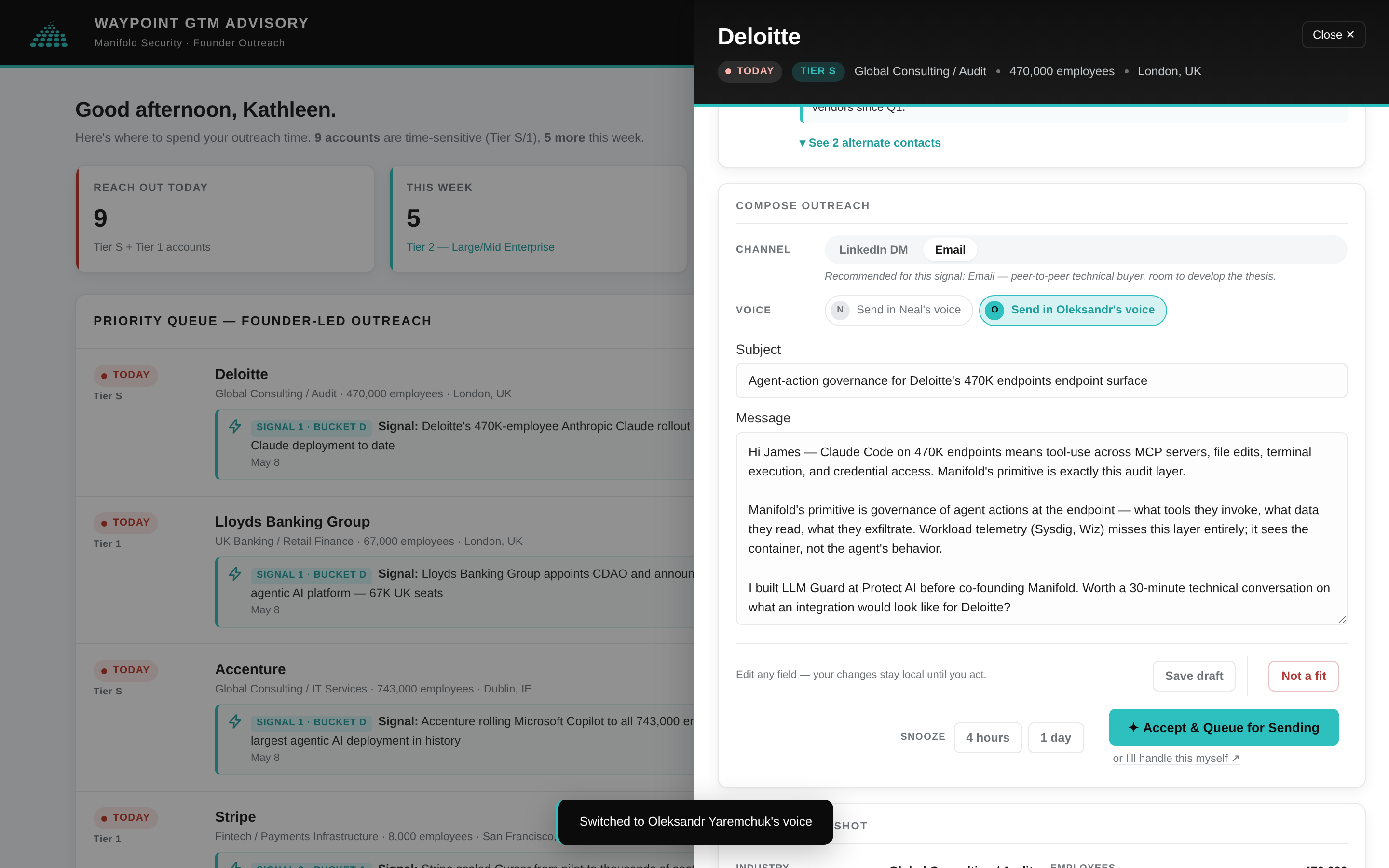Click the TIER S badge in panel header
Screen dimensions: 1389x868
818,71
